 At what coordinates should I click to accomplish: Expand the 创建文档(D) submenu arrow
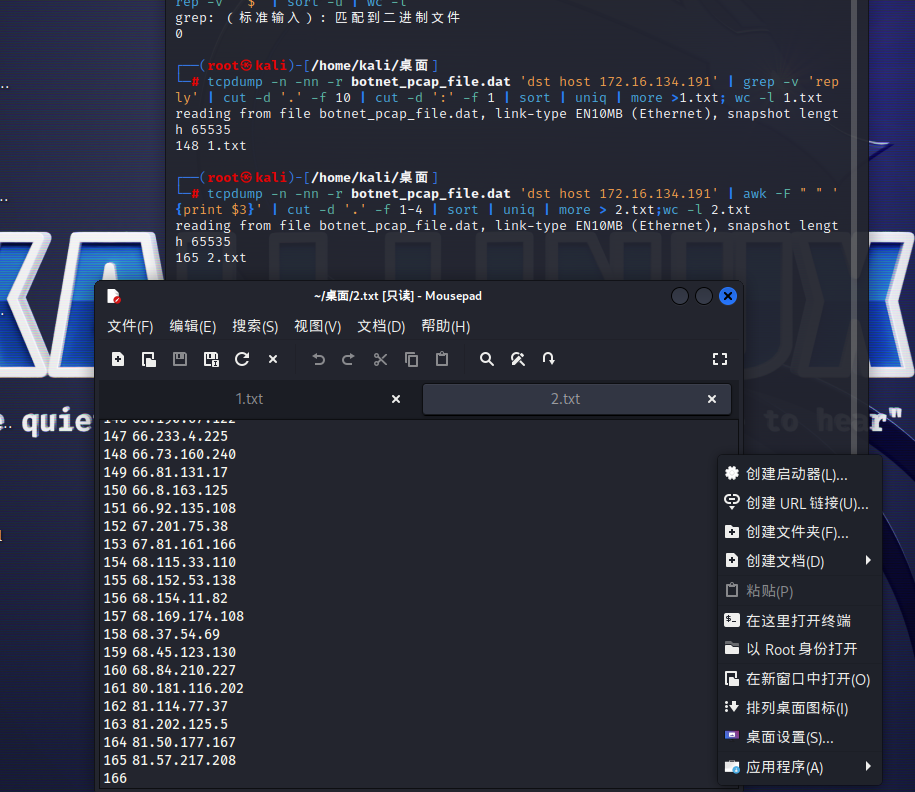(x=868, y=561)
